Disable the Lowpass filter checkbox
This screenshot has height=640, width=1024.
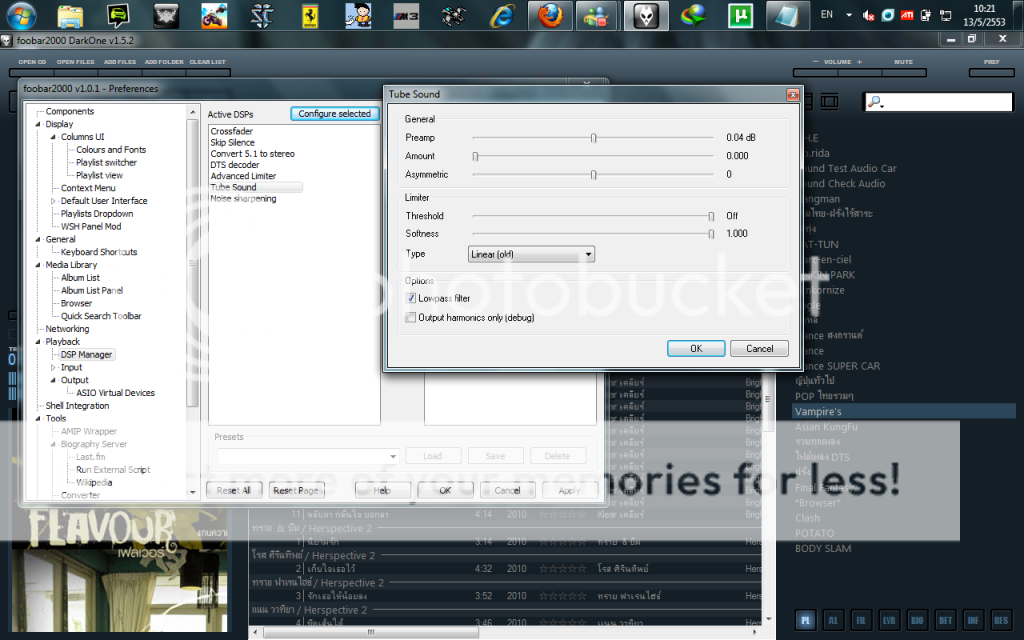pos(411,298)
